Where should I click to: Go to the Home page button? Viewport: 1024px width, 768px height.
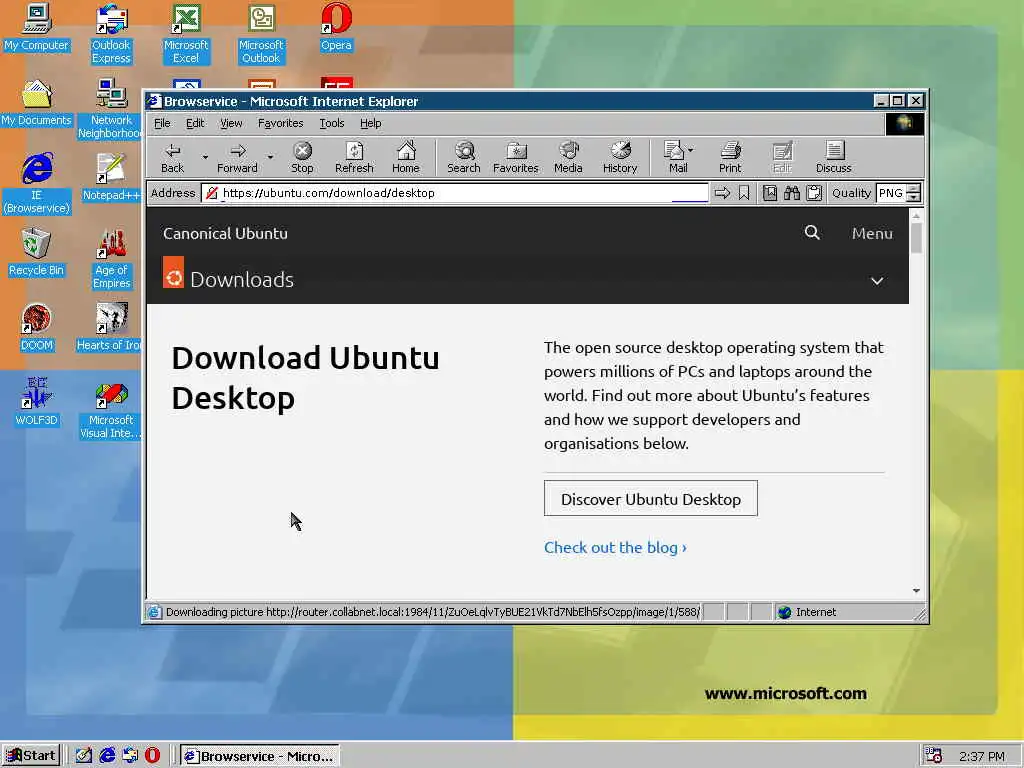tap(406, 157)
